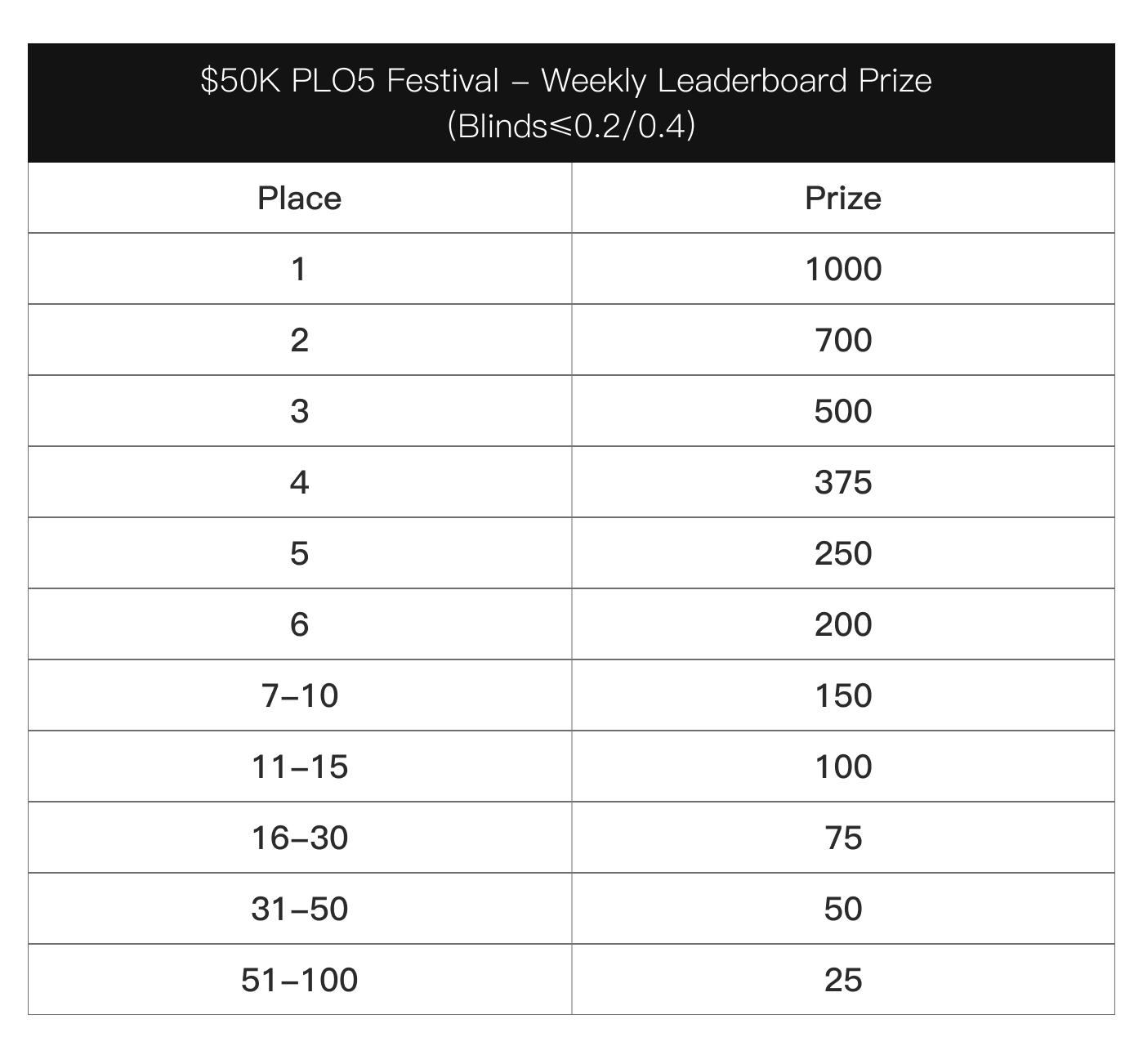Click the 150 prize value
Image resolution: width=1143 pixels, height=1064 pixels.
click(x=843, y=695)
